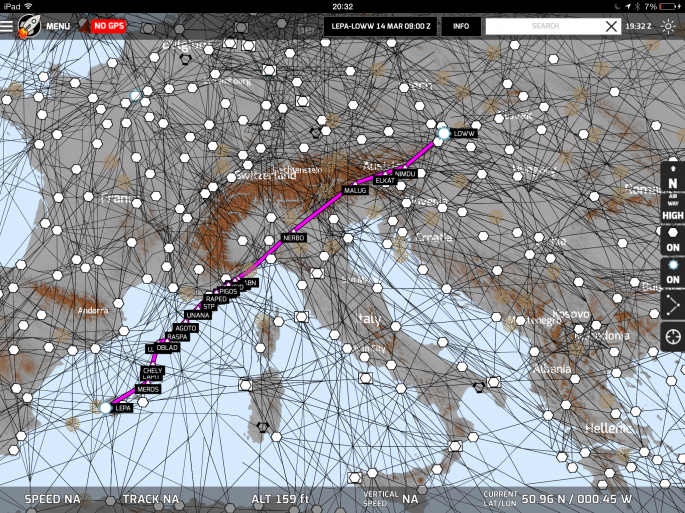Screen dimensions: 685x513
Task: Open the hamburger menu icon
Action: click(x=8, y=26)
